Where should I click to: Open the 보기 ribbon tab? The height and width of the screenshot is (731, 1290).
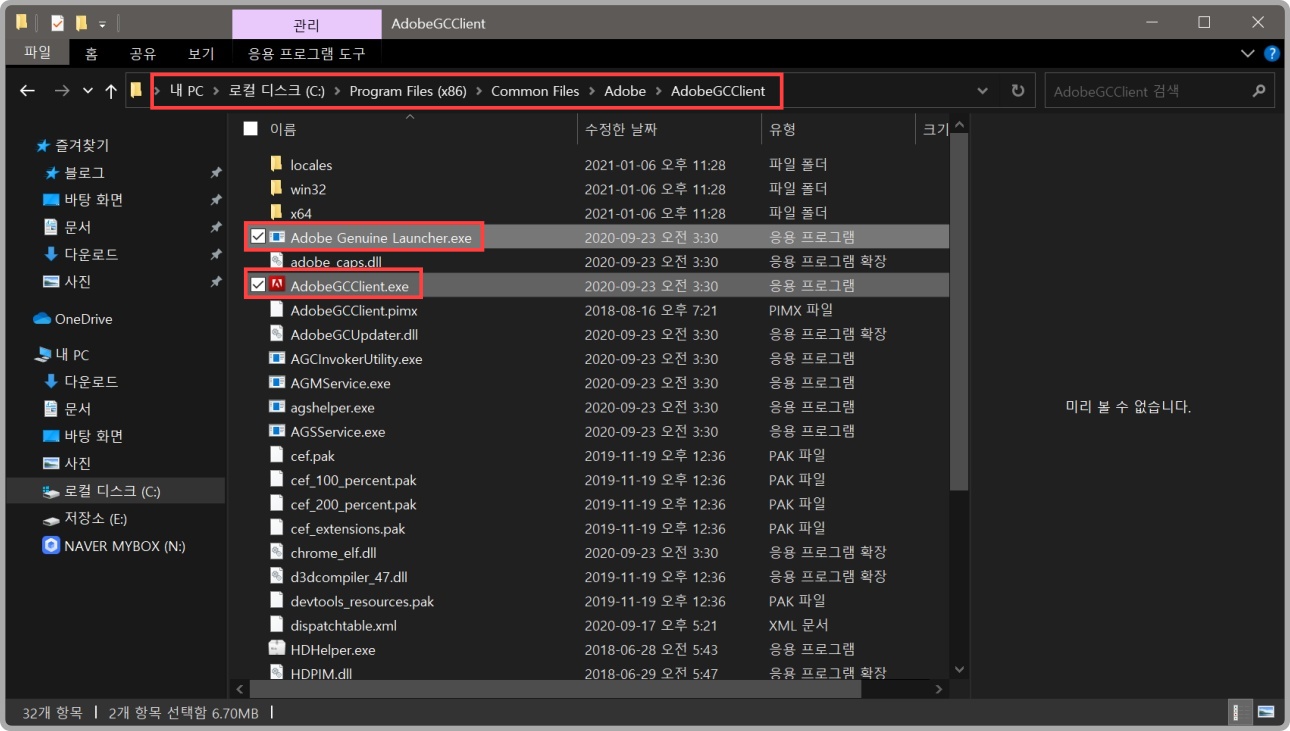tap(201, 54)
